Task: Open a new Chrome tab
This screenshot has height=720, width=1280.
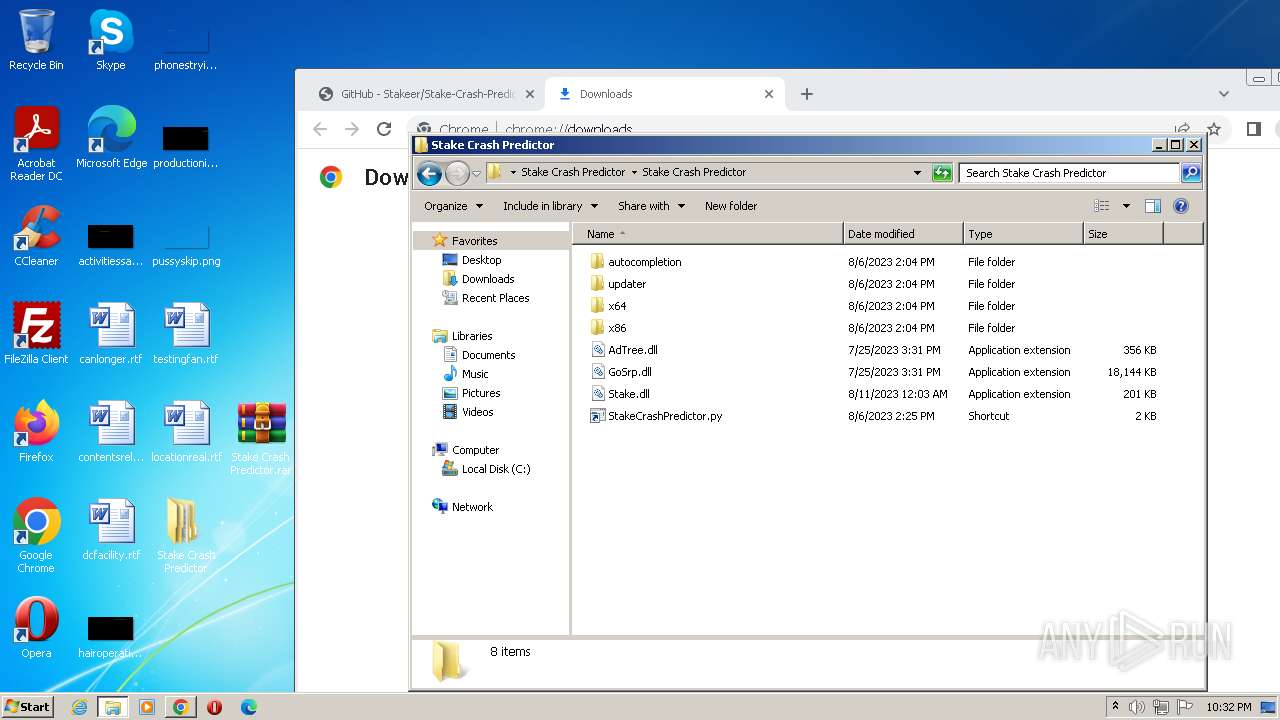Action: (807, 94)
